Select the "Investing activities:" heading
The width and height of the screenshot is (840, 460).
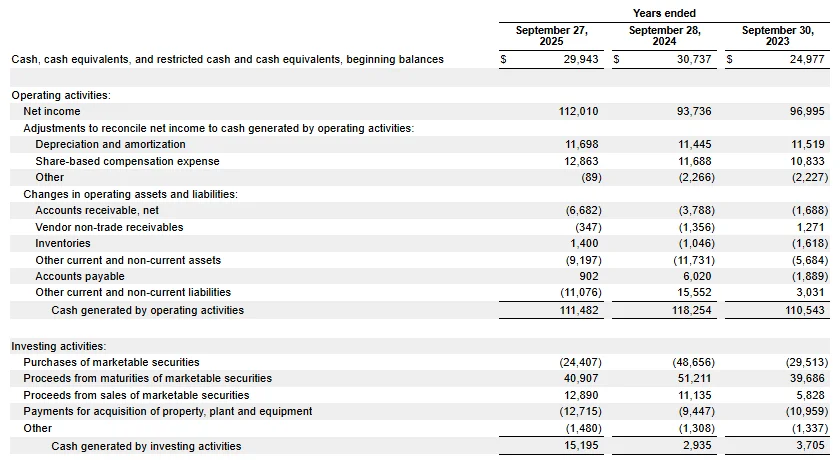pyautogui.click(x=58, y=346)
